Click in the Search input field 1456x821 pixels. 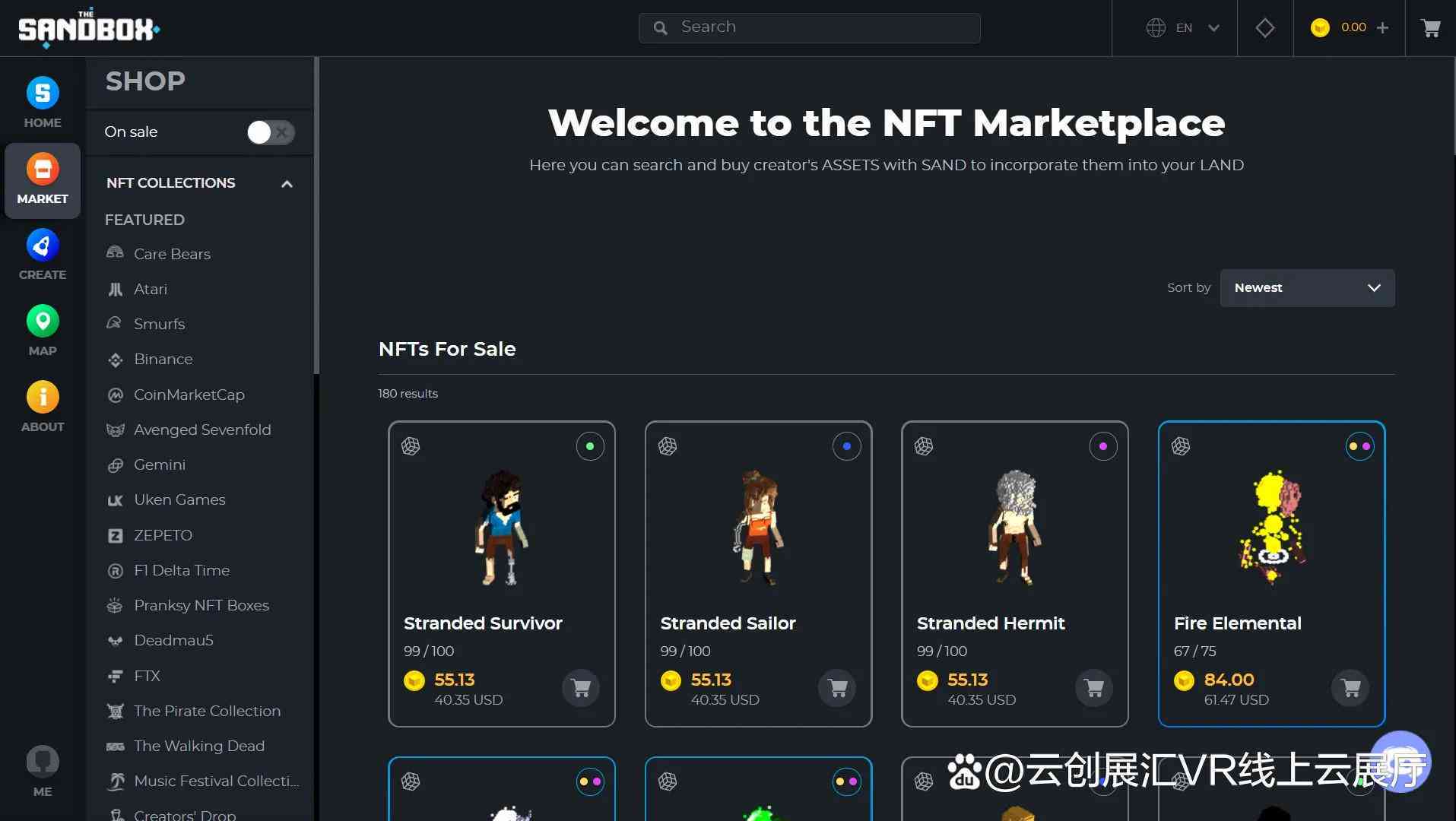(x=809, y=28)
